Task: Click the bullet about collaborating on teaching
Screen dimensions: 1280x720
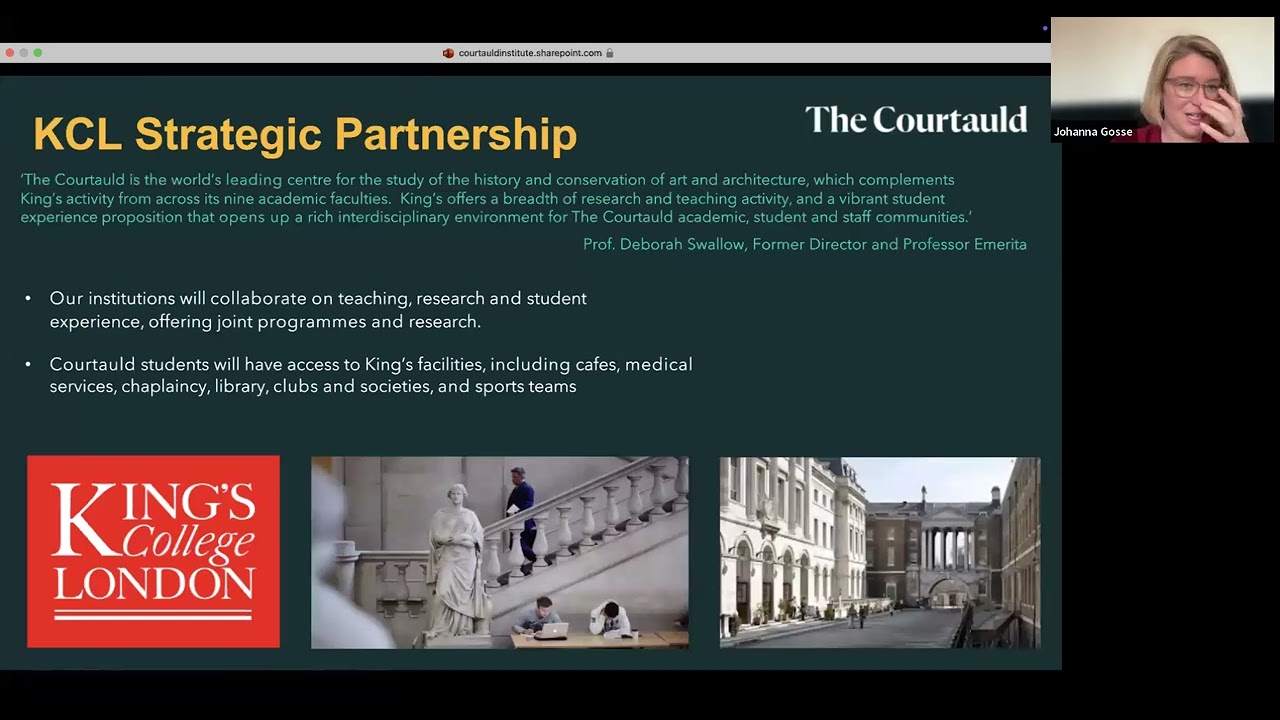Action: tap(318, 310)
